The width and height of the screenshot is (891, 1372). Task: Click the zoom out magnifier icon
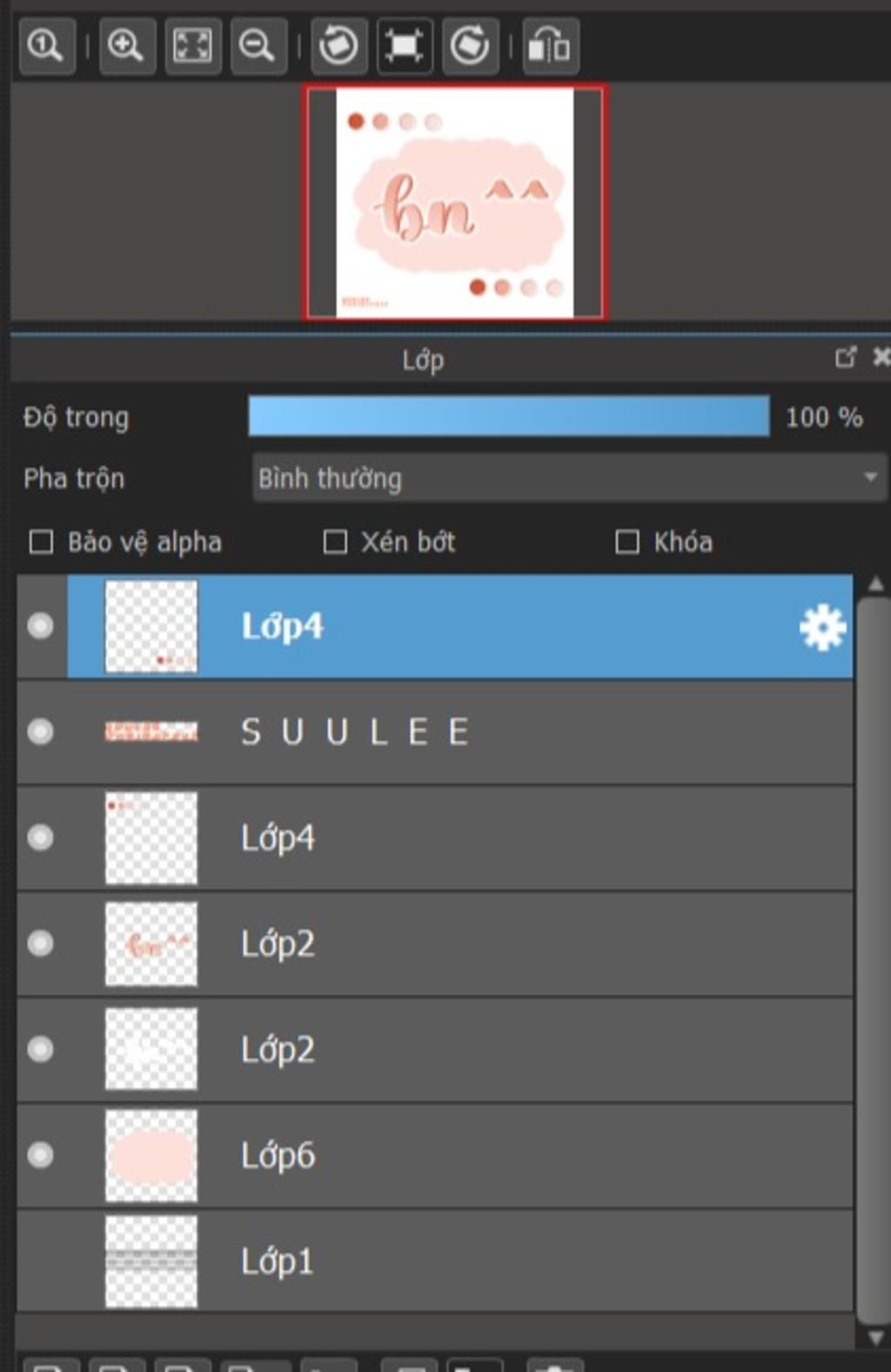(258, 45)
